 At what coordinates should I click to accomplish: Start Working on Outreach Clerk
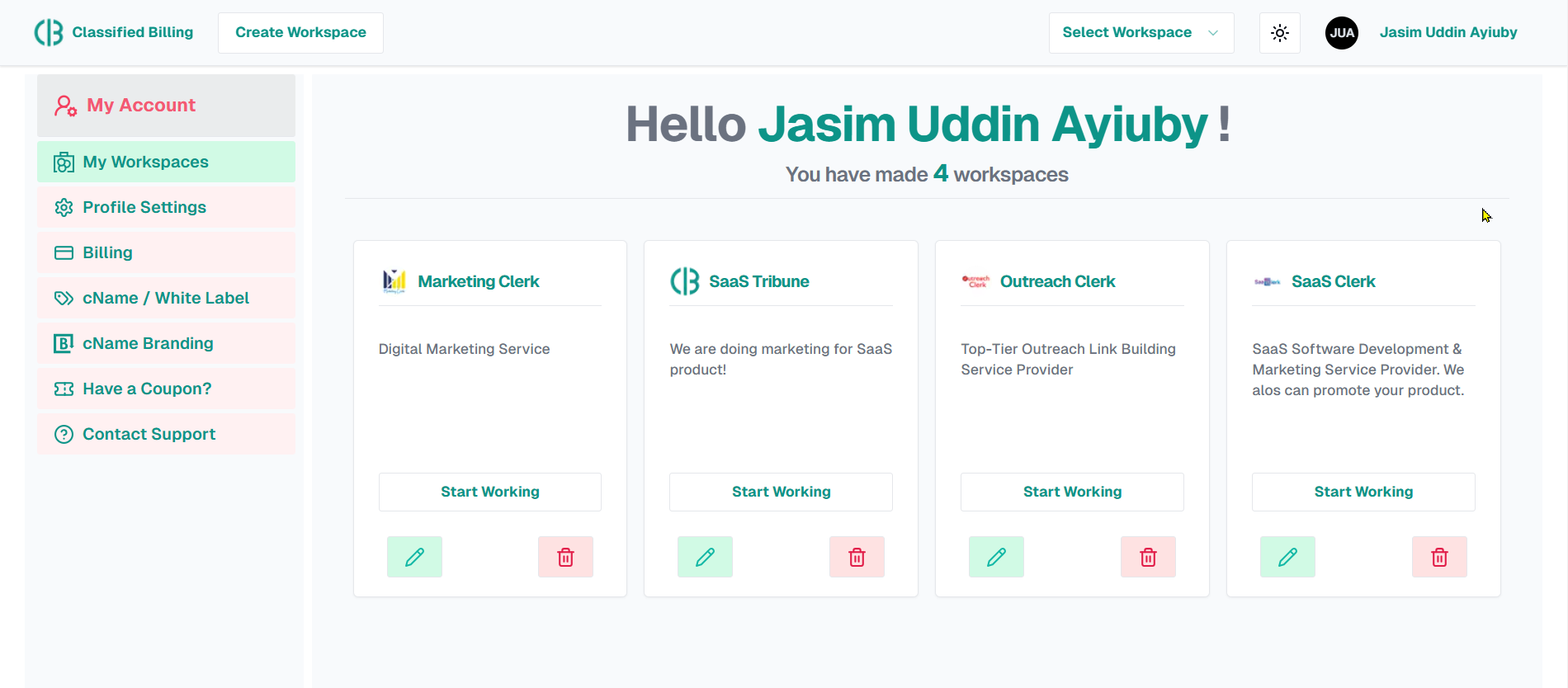tap(1072, 492)
